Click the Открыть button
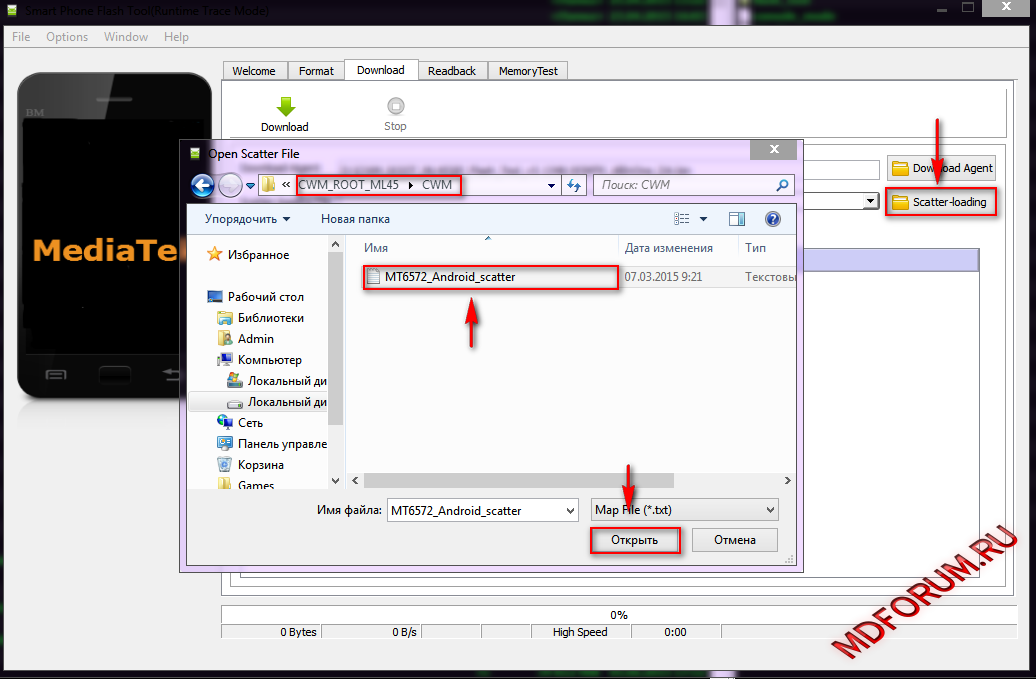The image size is (1036, 679). (634, 540)
